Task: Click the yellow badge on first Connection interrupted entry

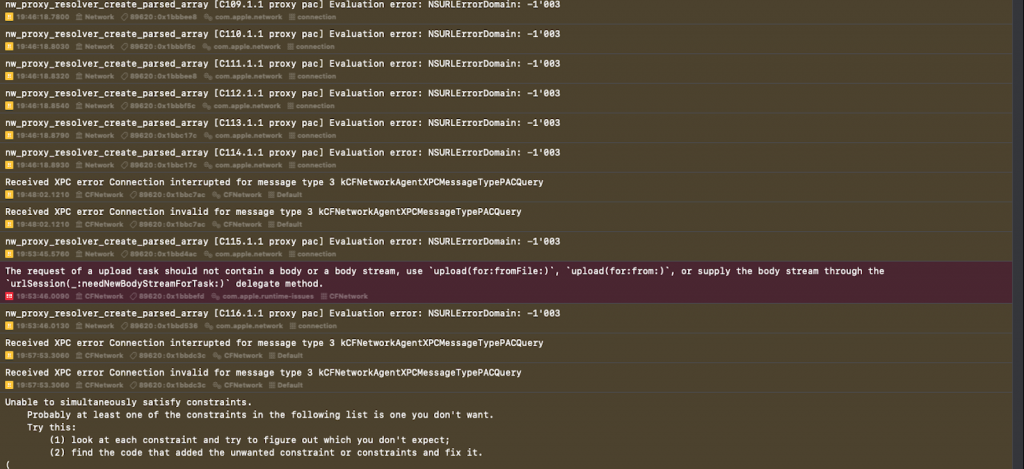Action: point(9,195)
